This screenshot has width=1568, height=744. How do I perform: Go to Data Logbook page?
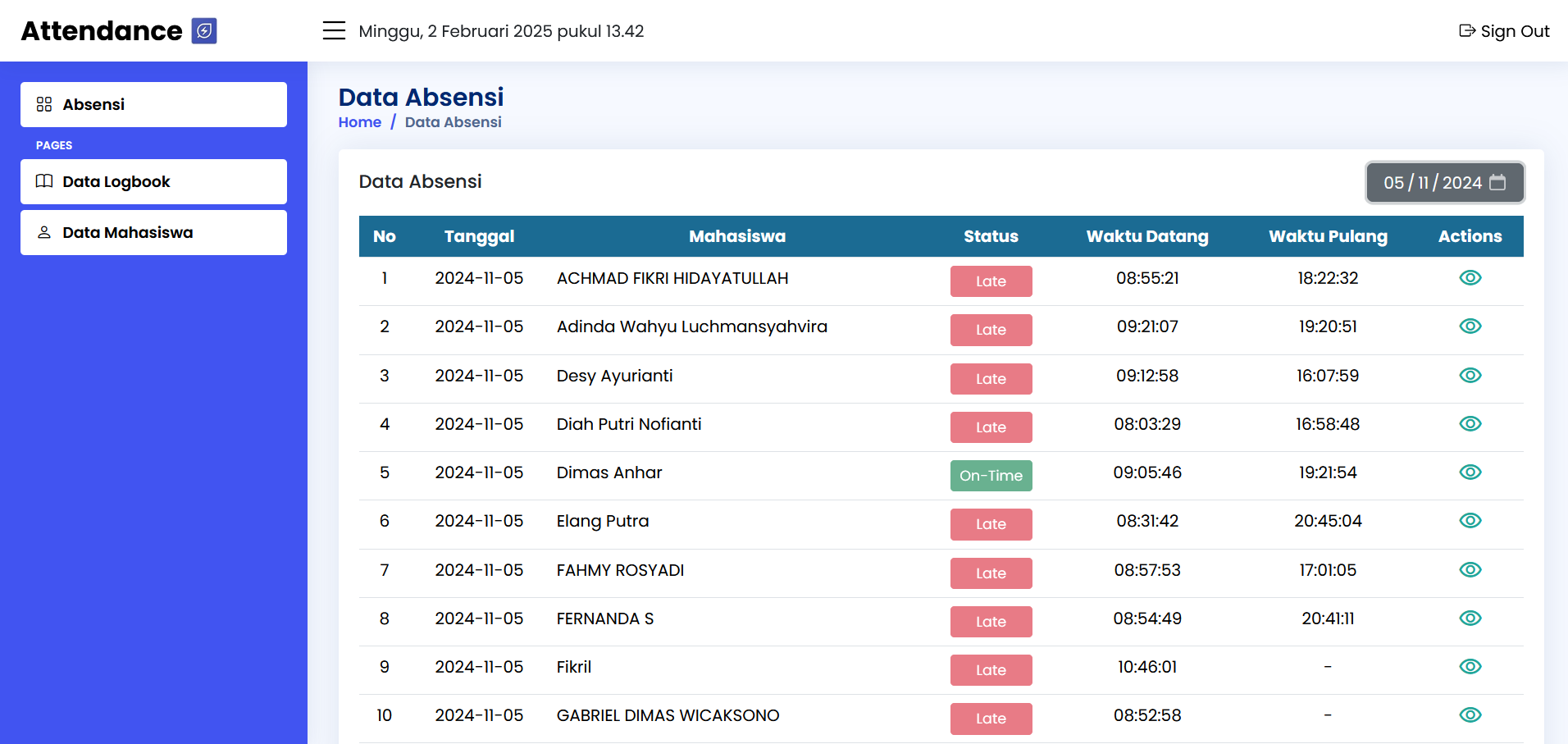(x=153, y=181)
